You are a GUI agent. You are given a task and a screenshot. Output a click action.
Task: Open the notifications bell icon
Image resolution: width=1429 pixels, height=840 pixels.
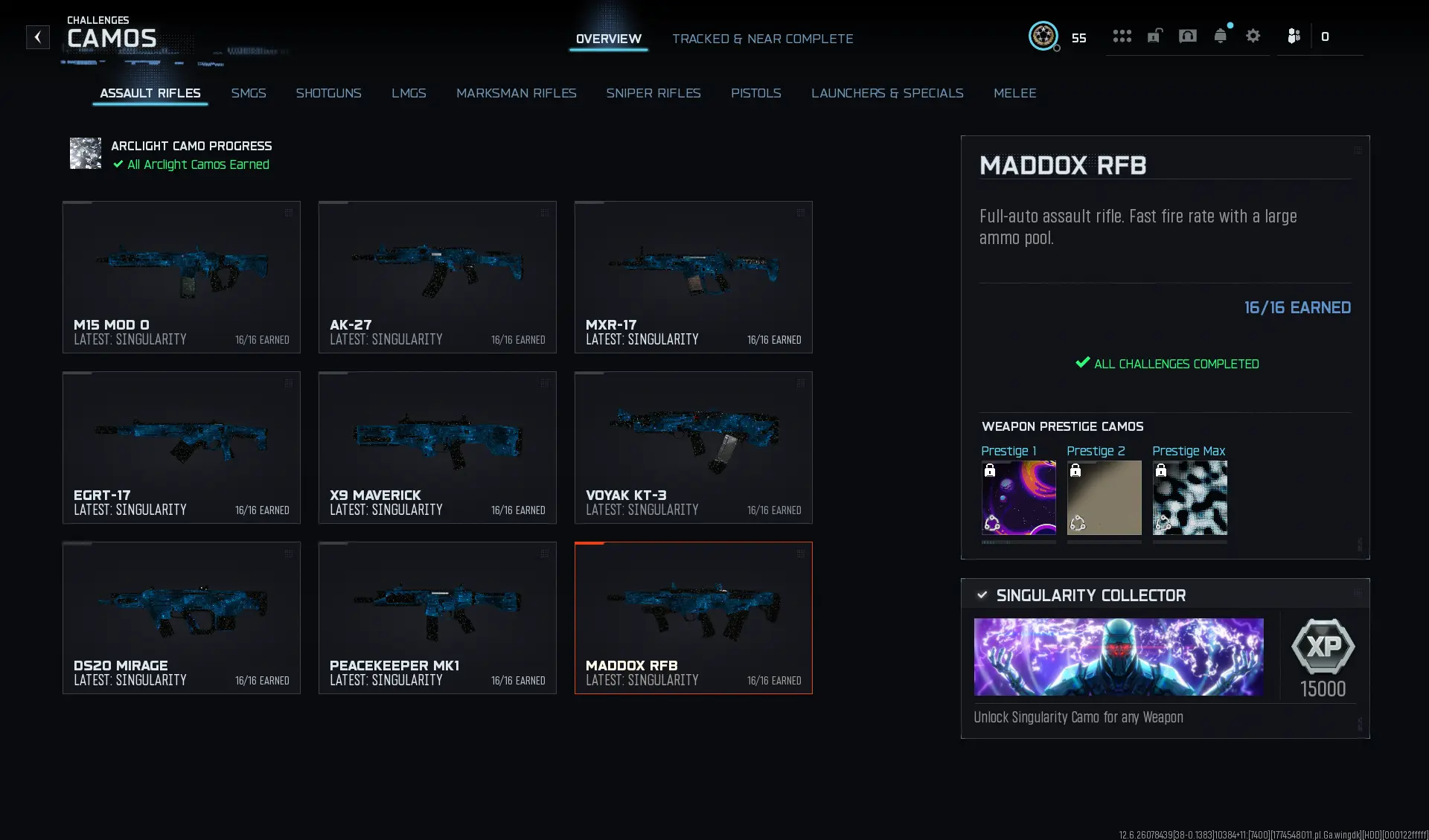tap(1221, 36)
